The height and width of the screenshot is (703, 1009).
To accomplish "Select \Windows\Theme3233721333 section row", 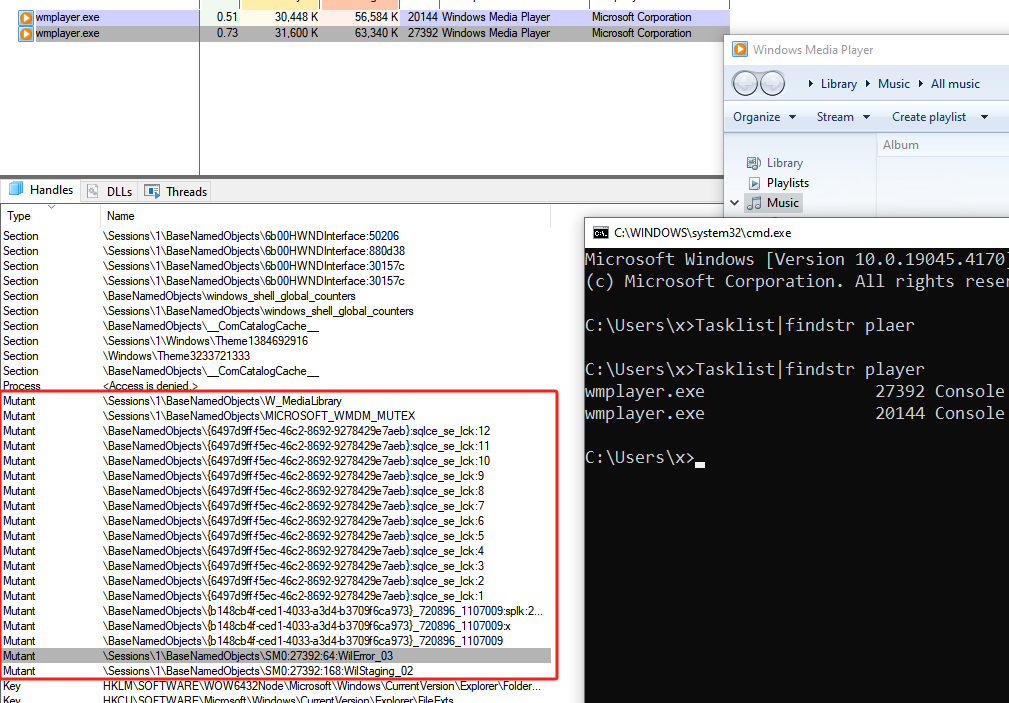I will [277, 356].
